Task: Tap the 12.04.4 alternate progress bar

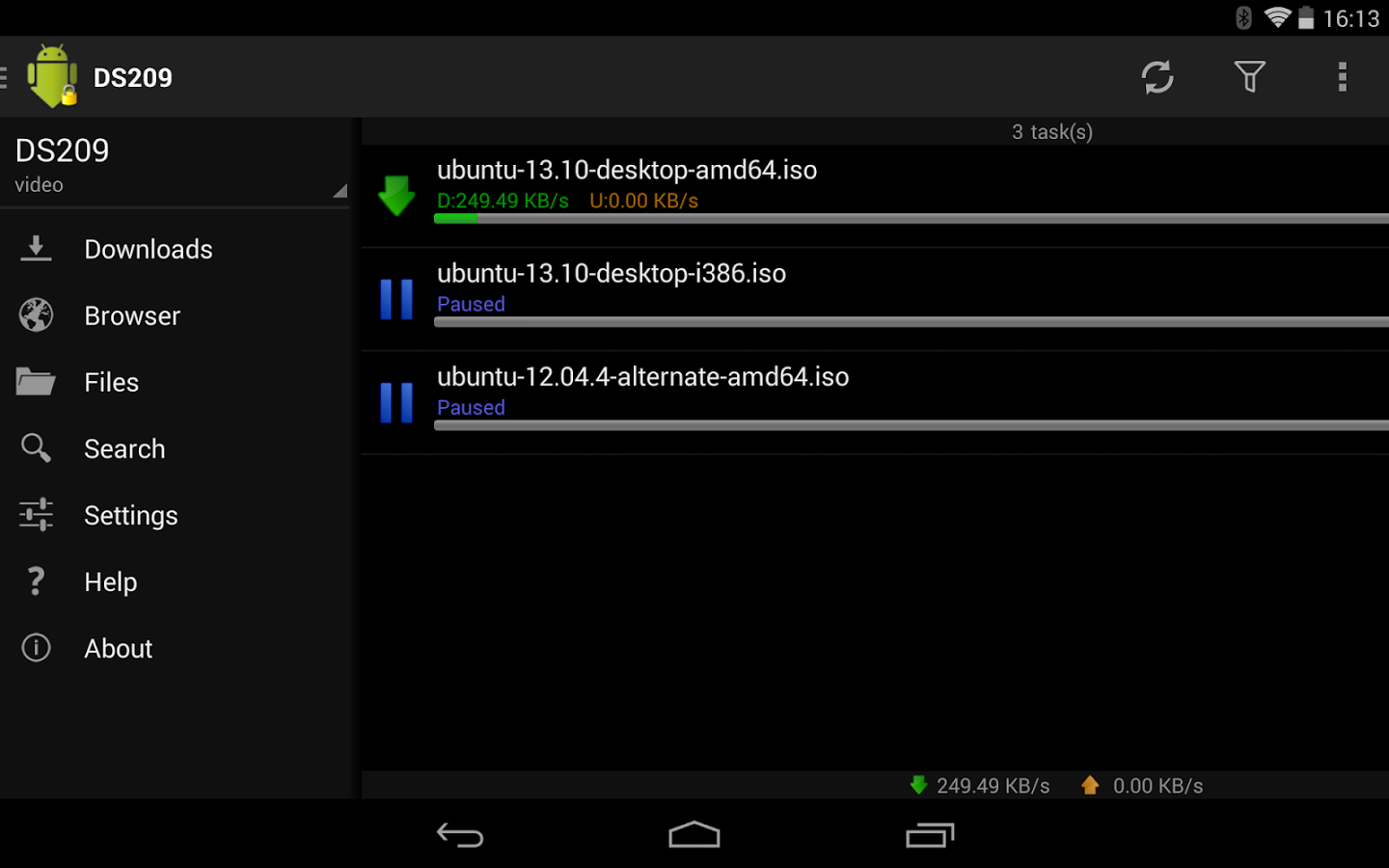Action: point(912,425)
